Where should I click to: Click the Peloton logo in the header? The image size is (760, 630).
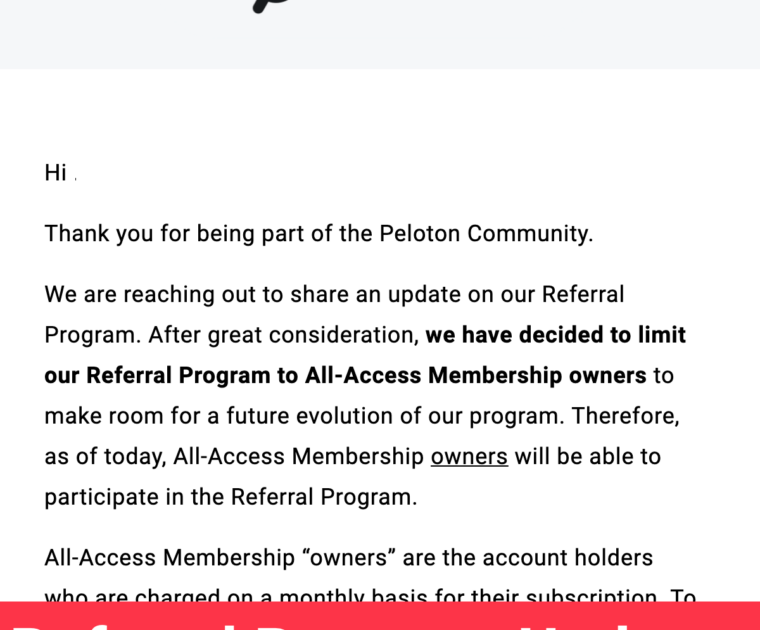click(262, 5)
